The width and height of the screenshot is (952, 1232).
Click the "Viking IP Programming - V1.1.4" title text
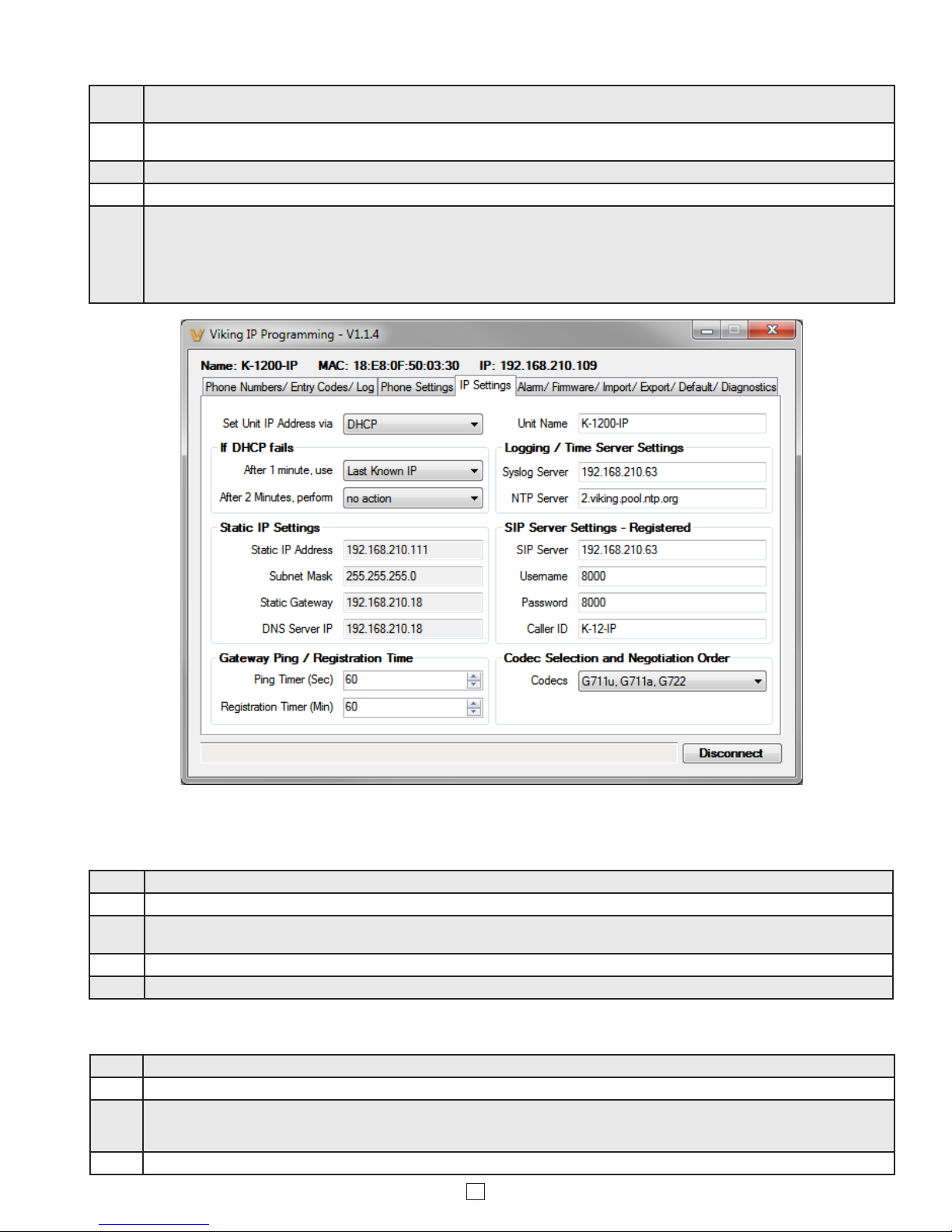294,335
